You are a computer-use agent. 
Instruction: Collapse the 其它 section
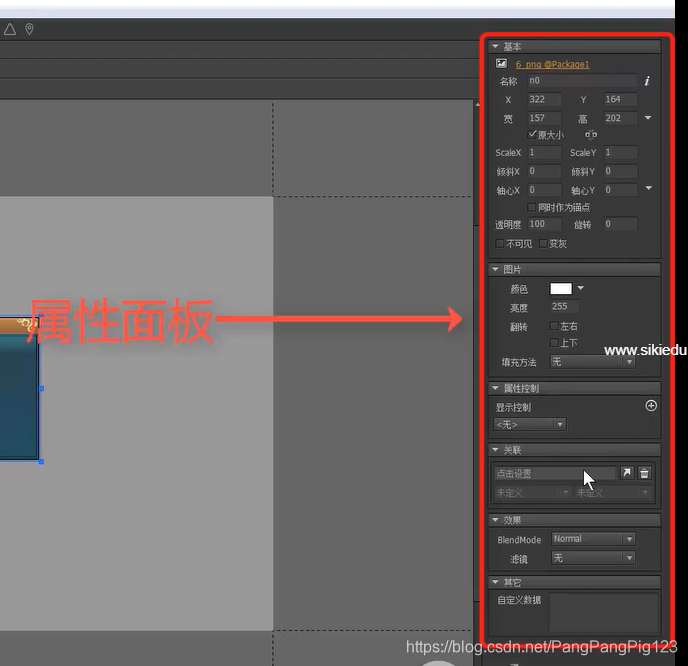[x=495, y=582]
